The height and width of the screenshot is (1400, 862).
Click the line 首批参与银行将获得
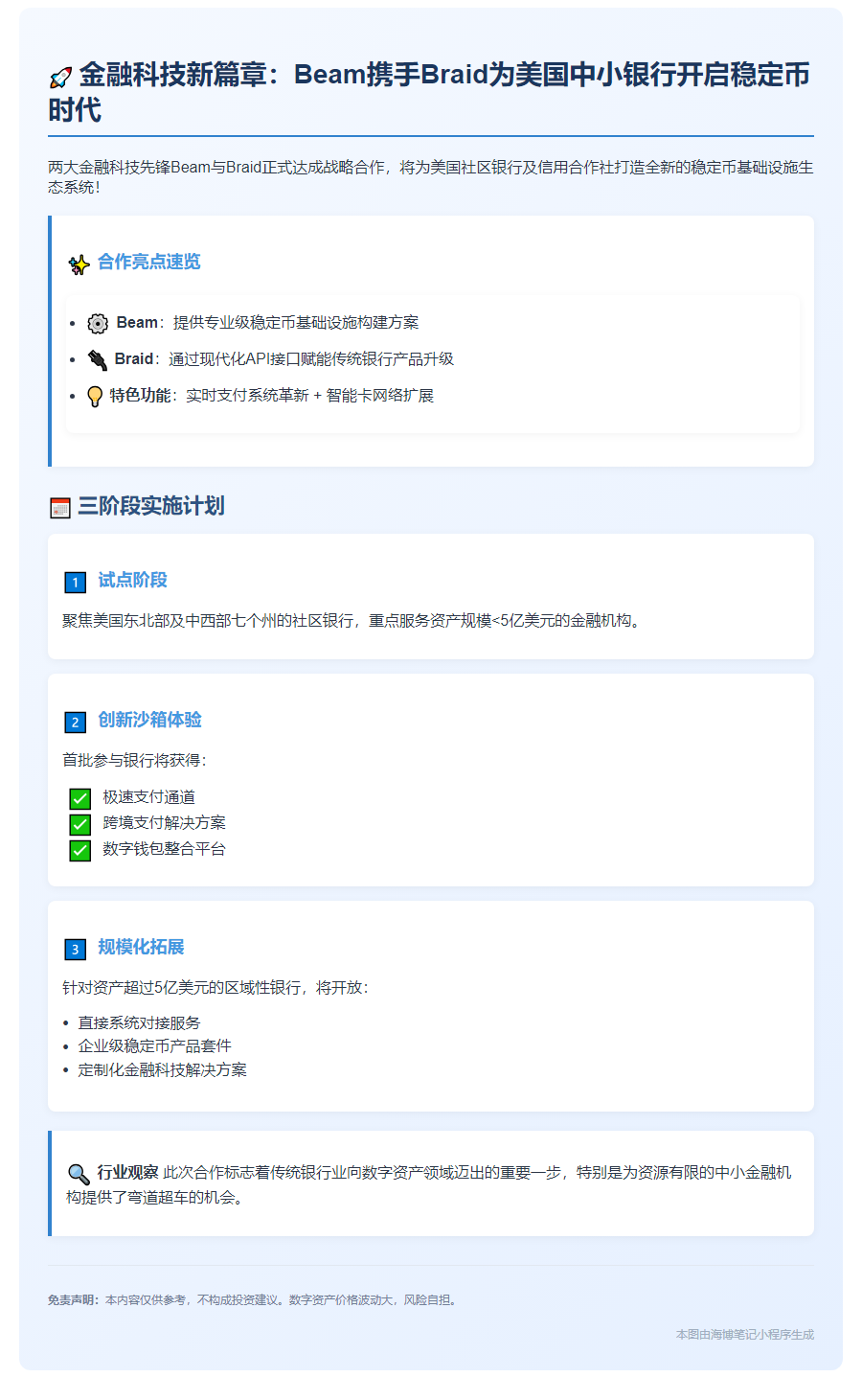[135, 761]
